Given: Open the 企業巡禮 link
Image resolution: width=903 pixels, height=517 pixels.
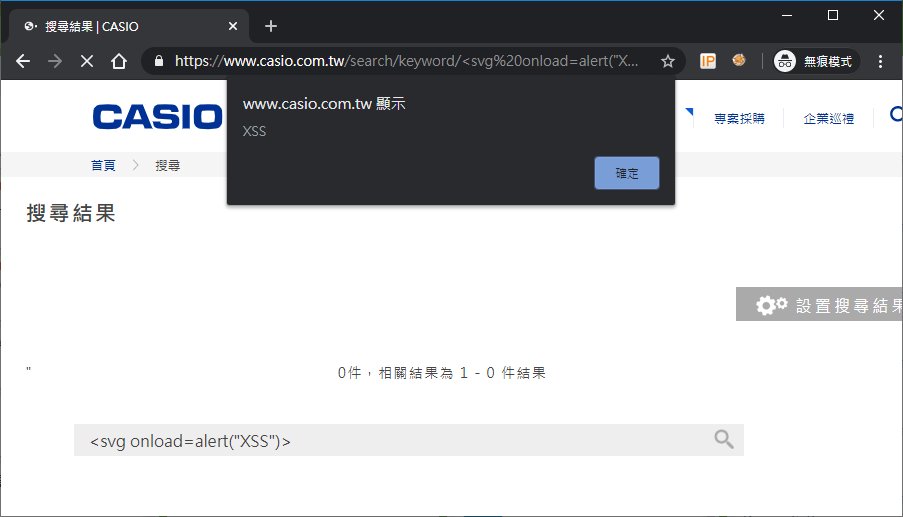Looking at the screenshot, I should 829,119.
